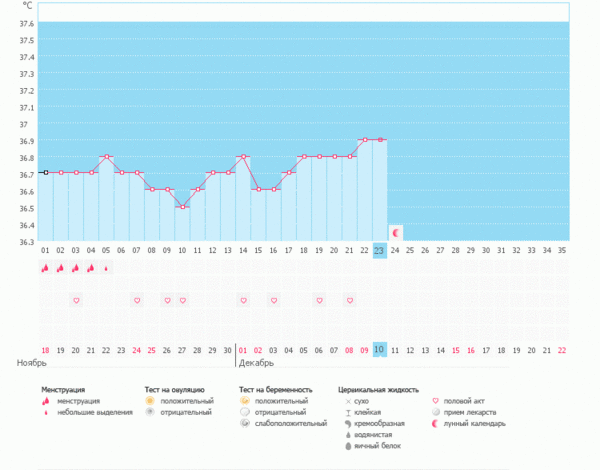Click the 'Тест на беременность' legend heading
The height and width of the screenshot is (470, 600).
coord(276,388)
